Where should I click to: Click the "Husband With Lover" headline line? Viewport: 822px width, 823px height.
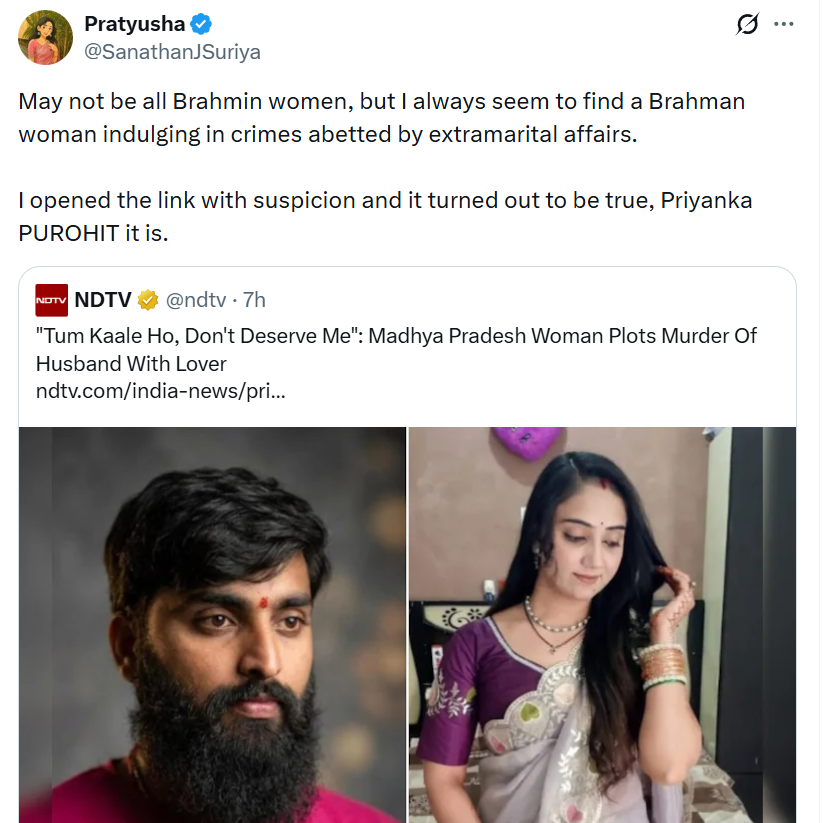pos(131,363)
